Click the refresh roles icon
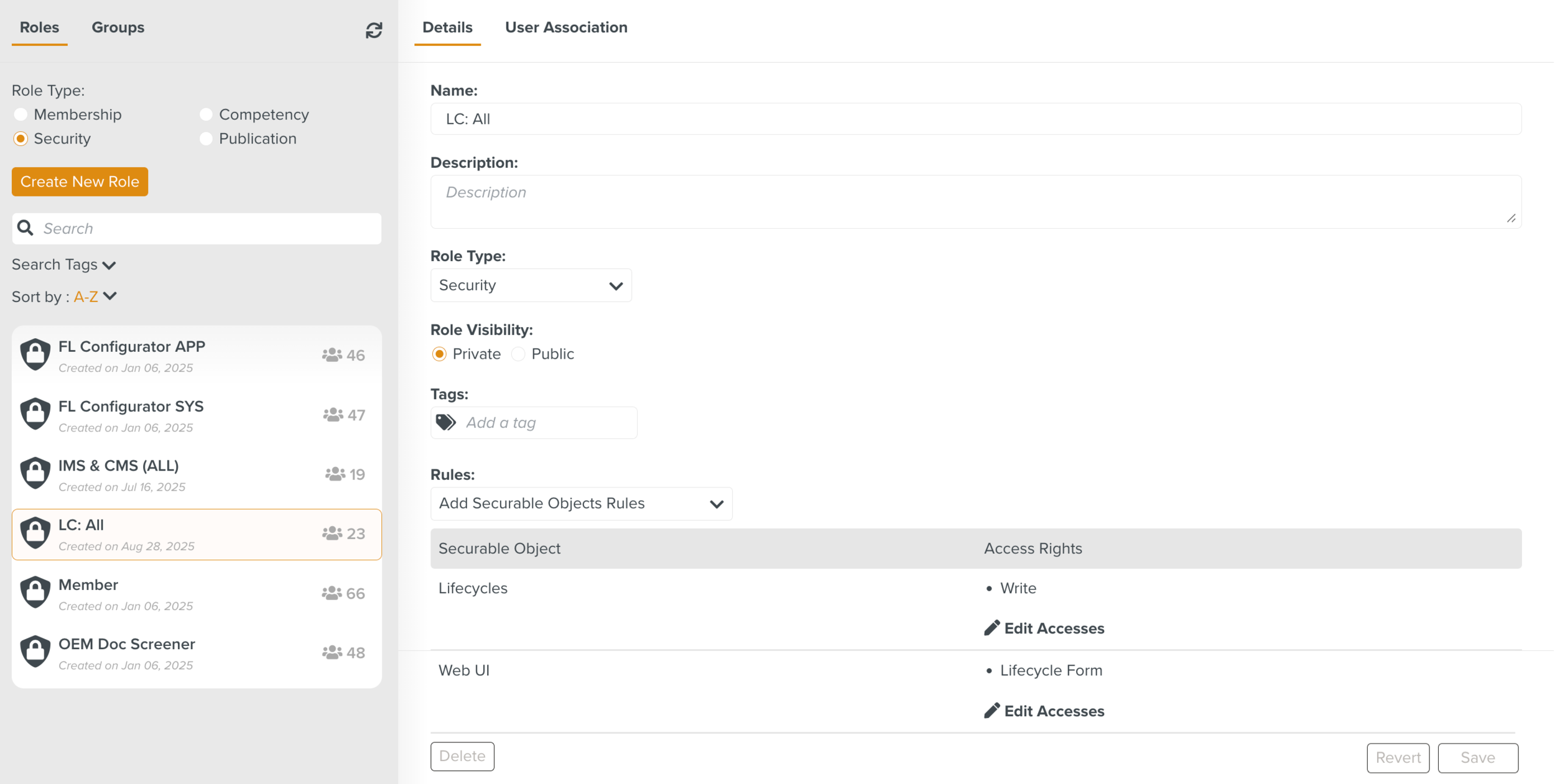This screenshot has width=1555, height=784. [x=374, y=30]
